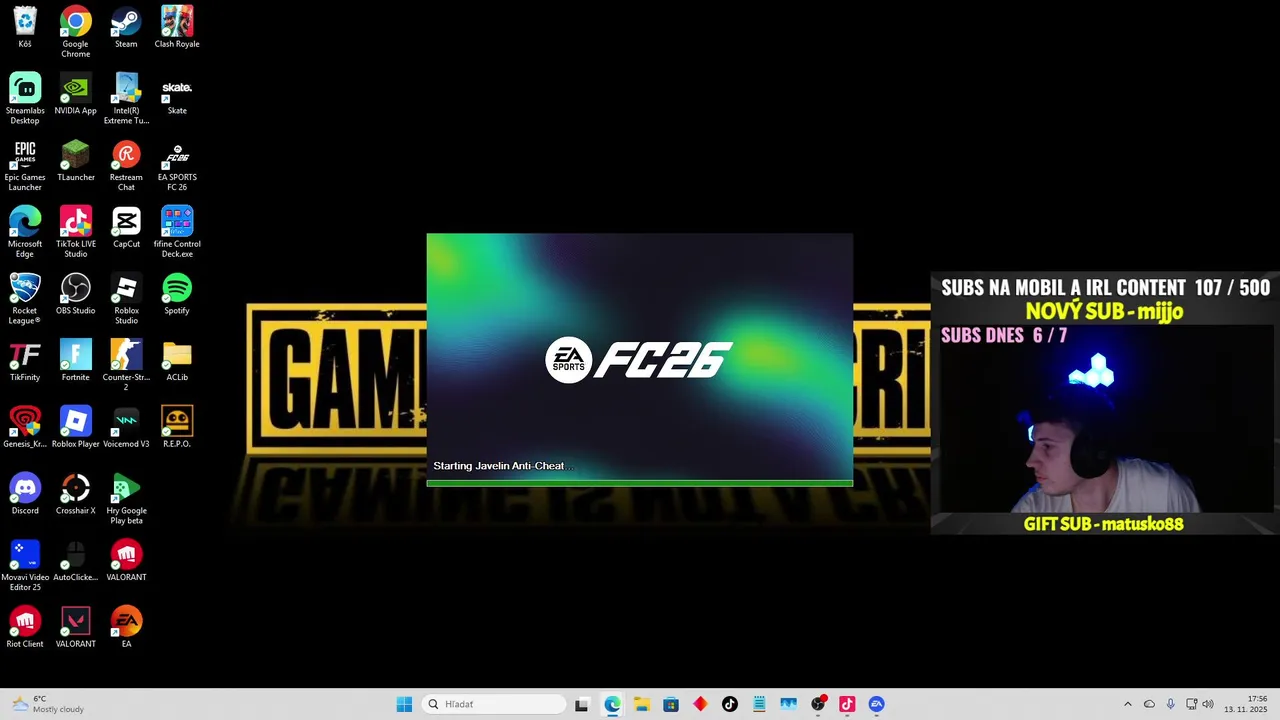Select the Microsoft Edge desktop shortcut
Viewport: 1280px width, 720px height.
[25, 232]
